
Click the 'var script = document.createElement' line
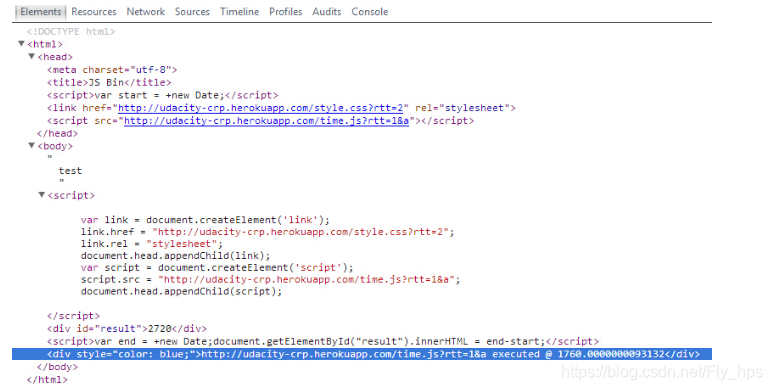(x=217, y=267)
